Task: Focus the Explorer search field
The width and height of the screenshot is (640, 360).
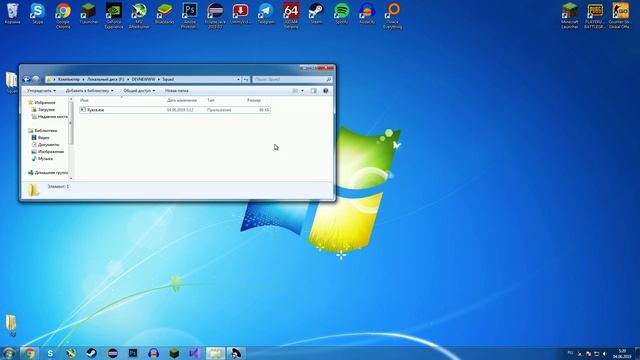Action: pos(292,80)
